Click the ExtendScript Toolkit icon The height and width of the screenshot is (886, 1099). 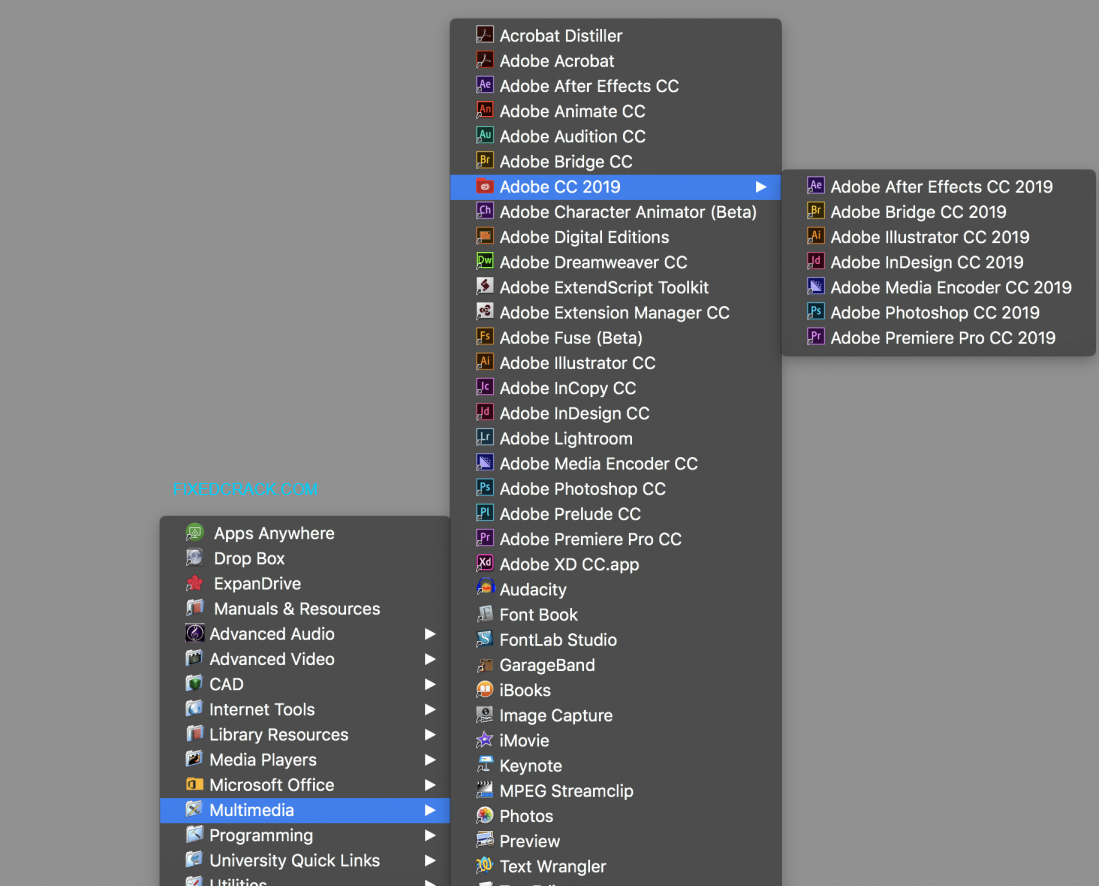click(484, 286)
